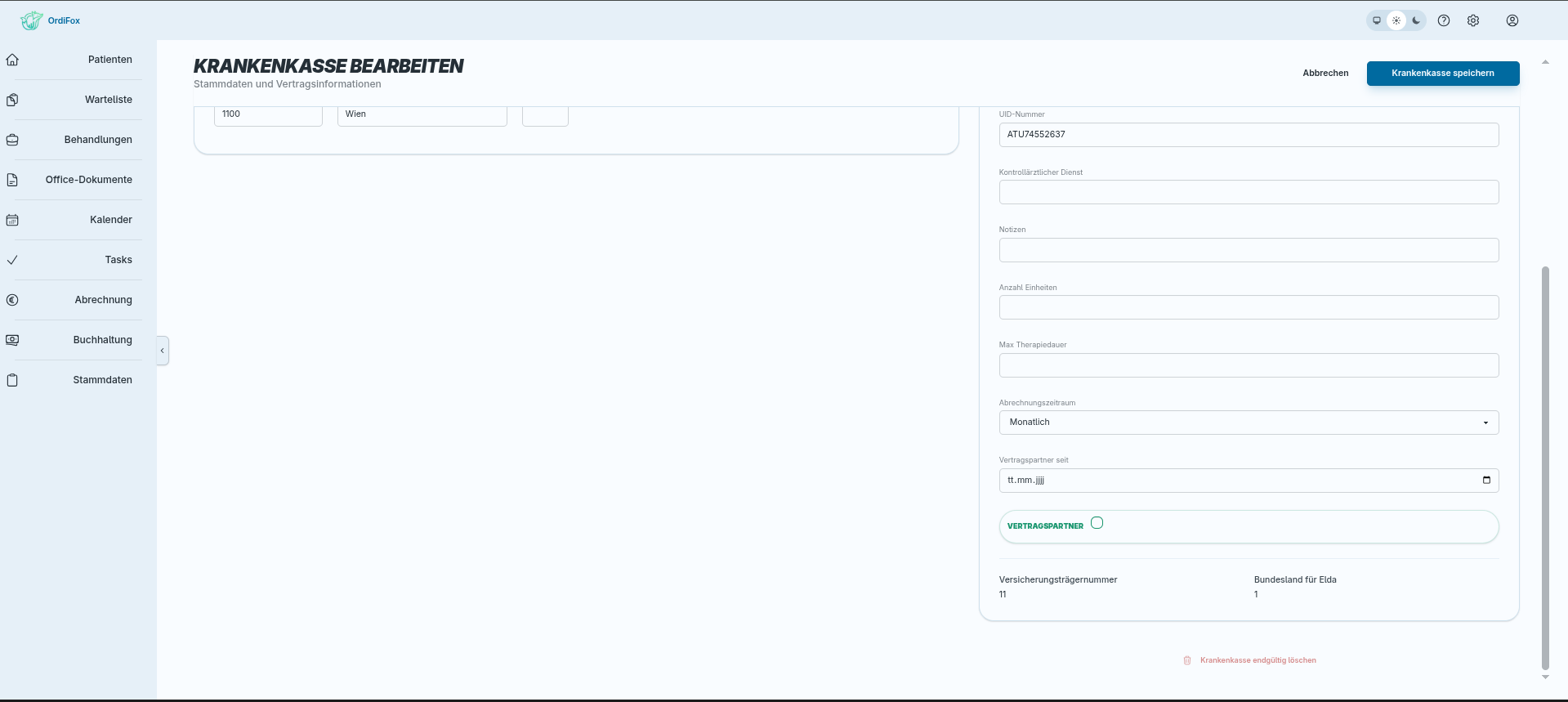Switch to light mode sun toggle

(x=1396, y=20)
